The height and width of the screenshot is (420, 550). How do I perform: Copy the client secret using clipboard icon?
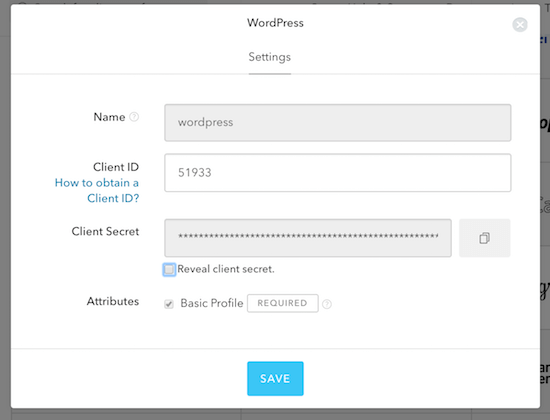click(484, 238)
